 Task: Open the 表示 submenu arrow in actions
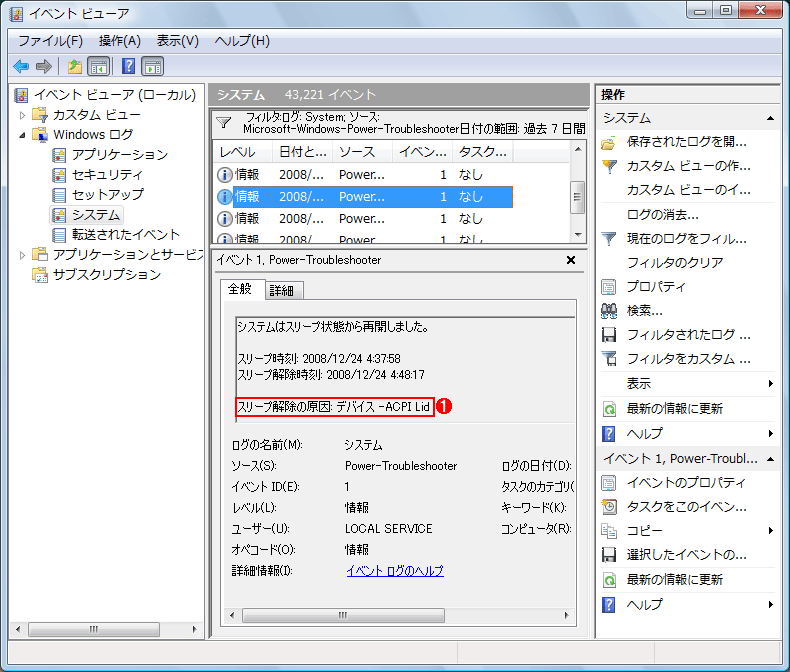point(770,384)
